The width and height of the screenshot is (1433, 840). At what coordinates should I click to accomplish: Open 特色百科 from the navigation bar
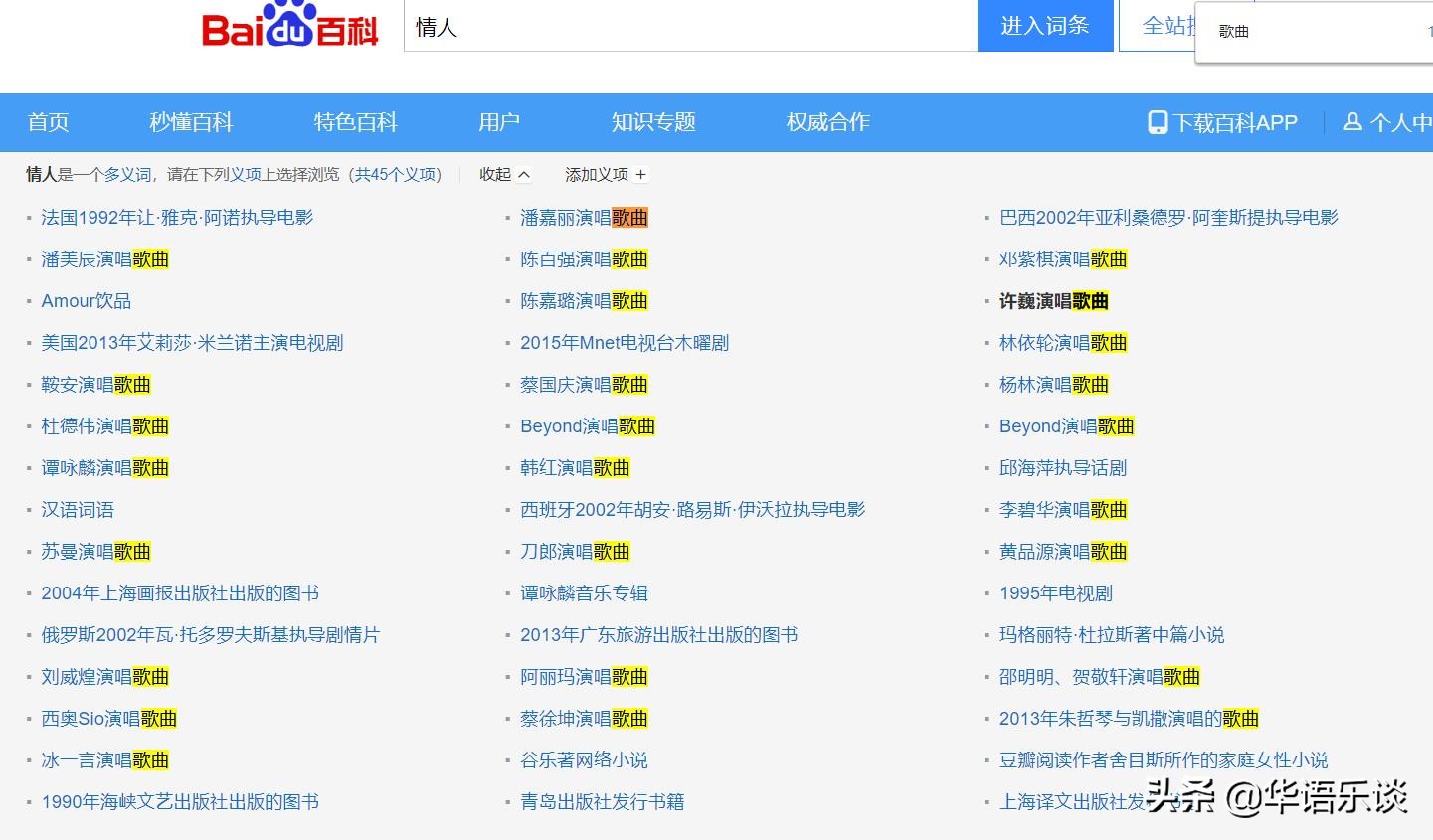[x=355, y=122]
